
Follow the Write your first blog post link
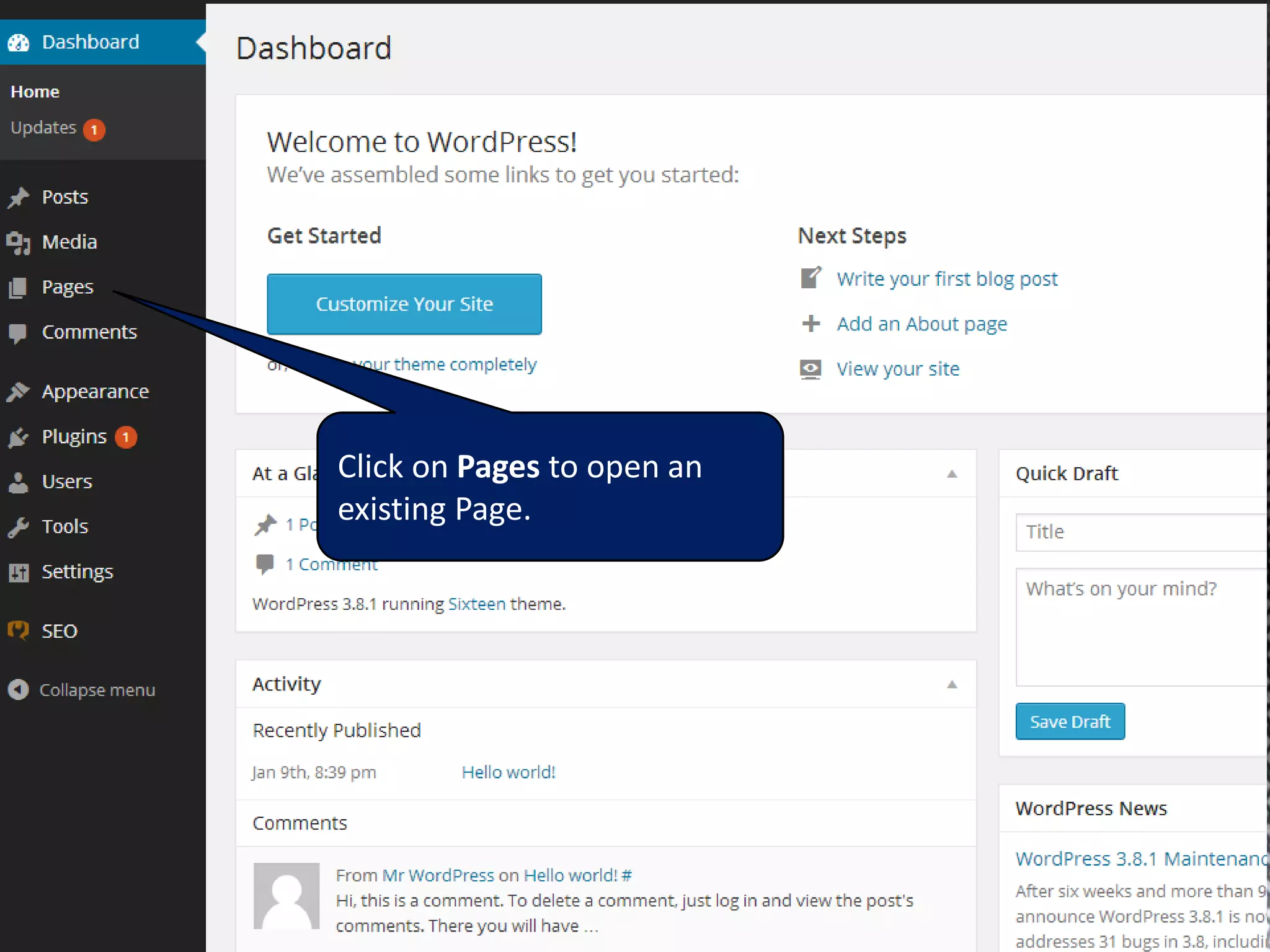[946, 279]
